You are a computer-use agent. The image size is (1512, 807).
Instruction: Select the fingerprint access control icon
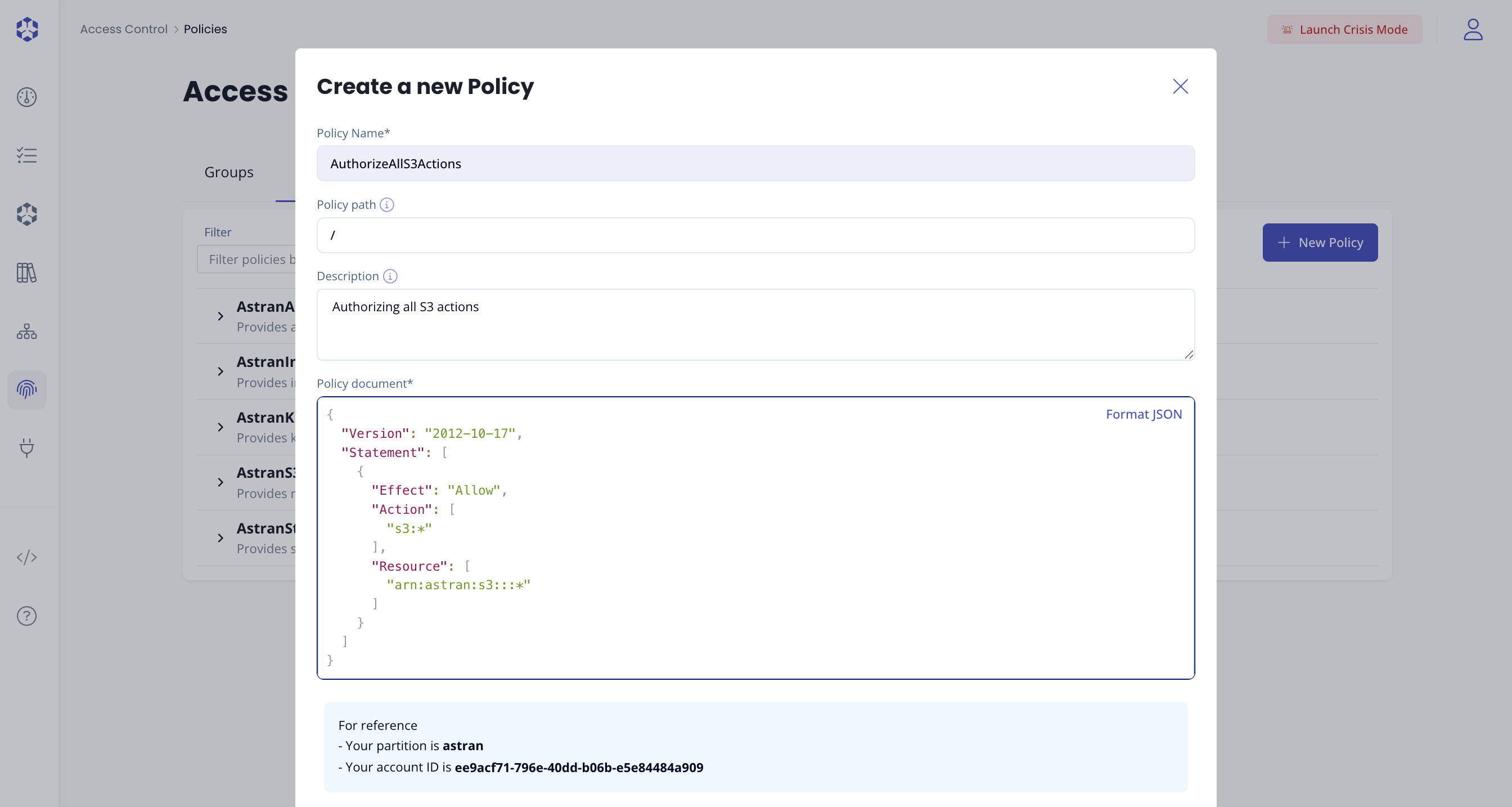tap(26, 389)
